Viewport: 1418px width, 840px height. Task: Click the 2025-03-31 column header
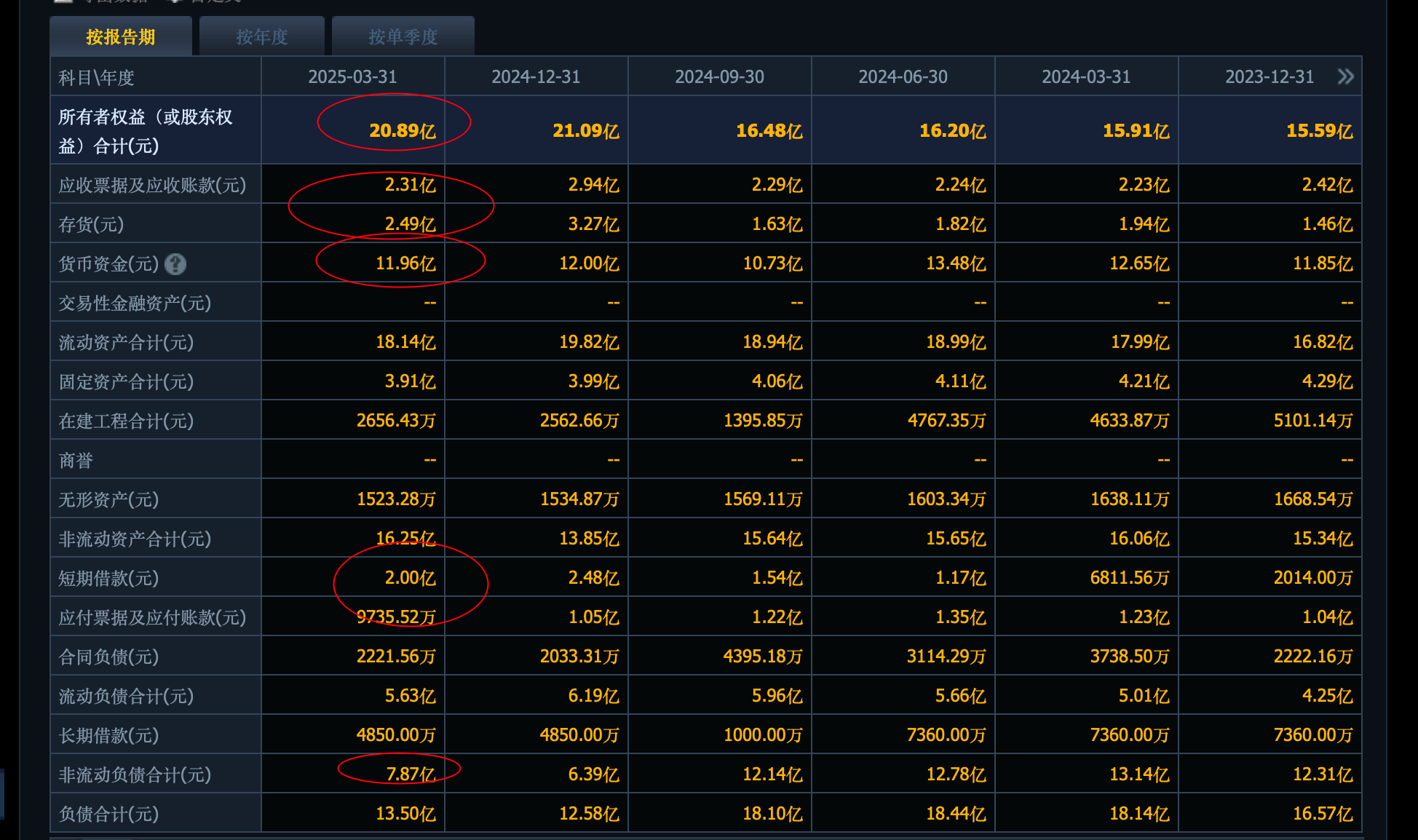pyautogui.click(x=352, y=76)
